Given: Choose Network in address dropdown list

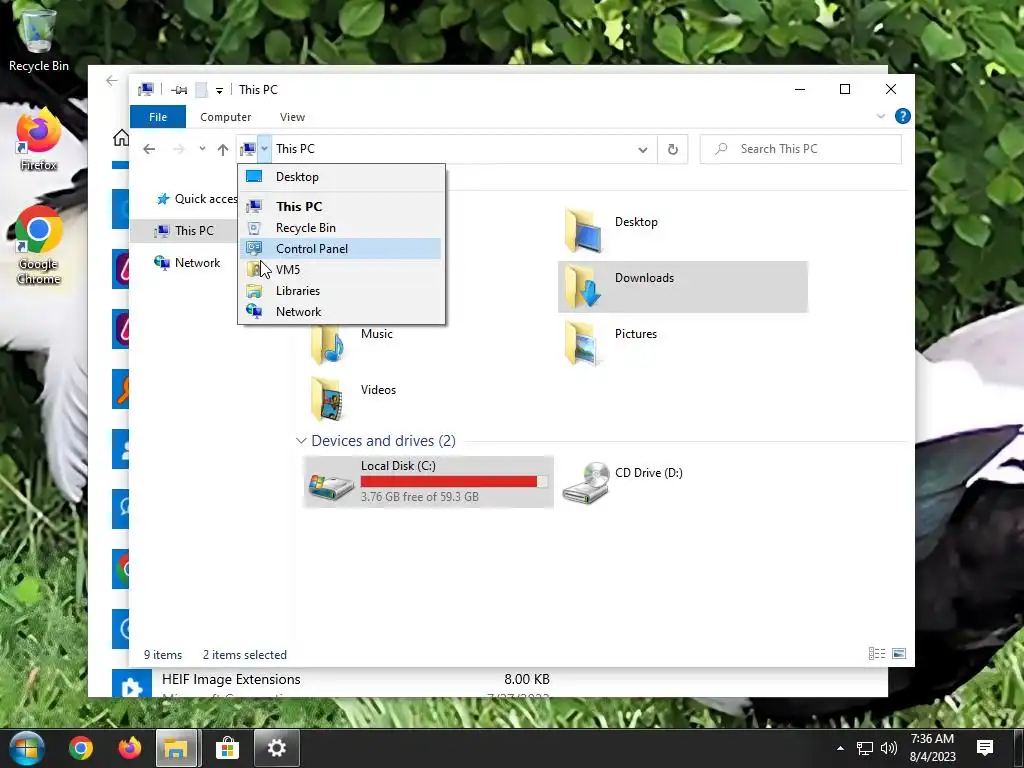Looking at the screenshot, I should (x=341, y=312).
